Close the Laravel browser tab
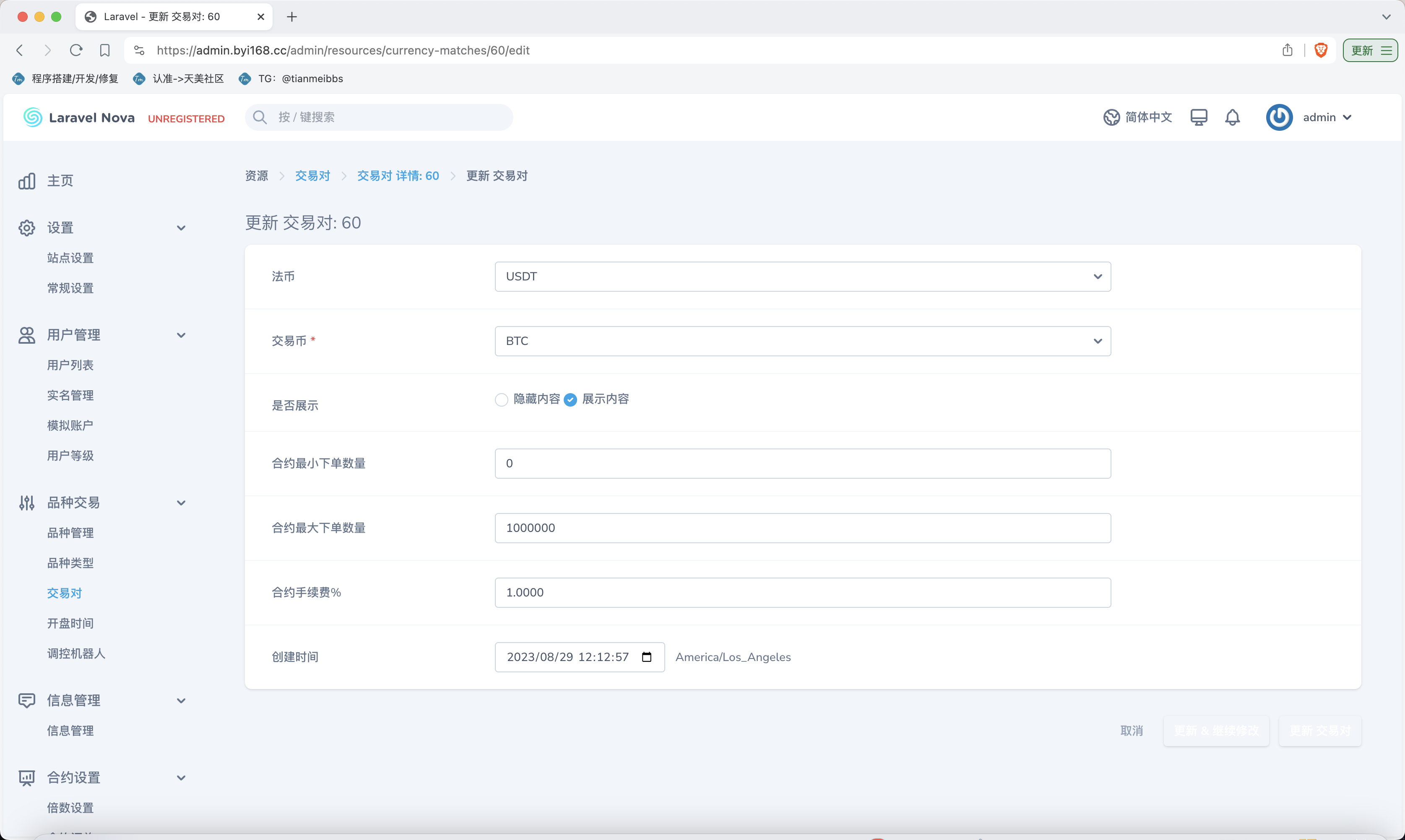Viewport: 1405px width, 840px height. coord(260,17)
